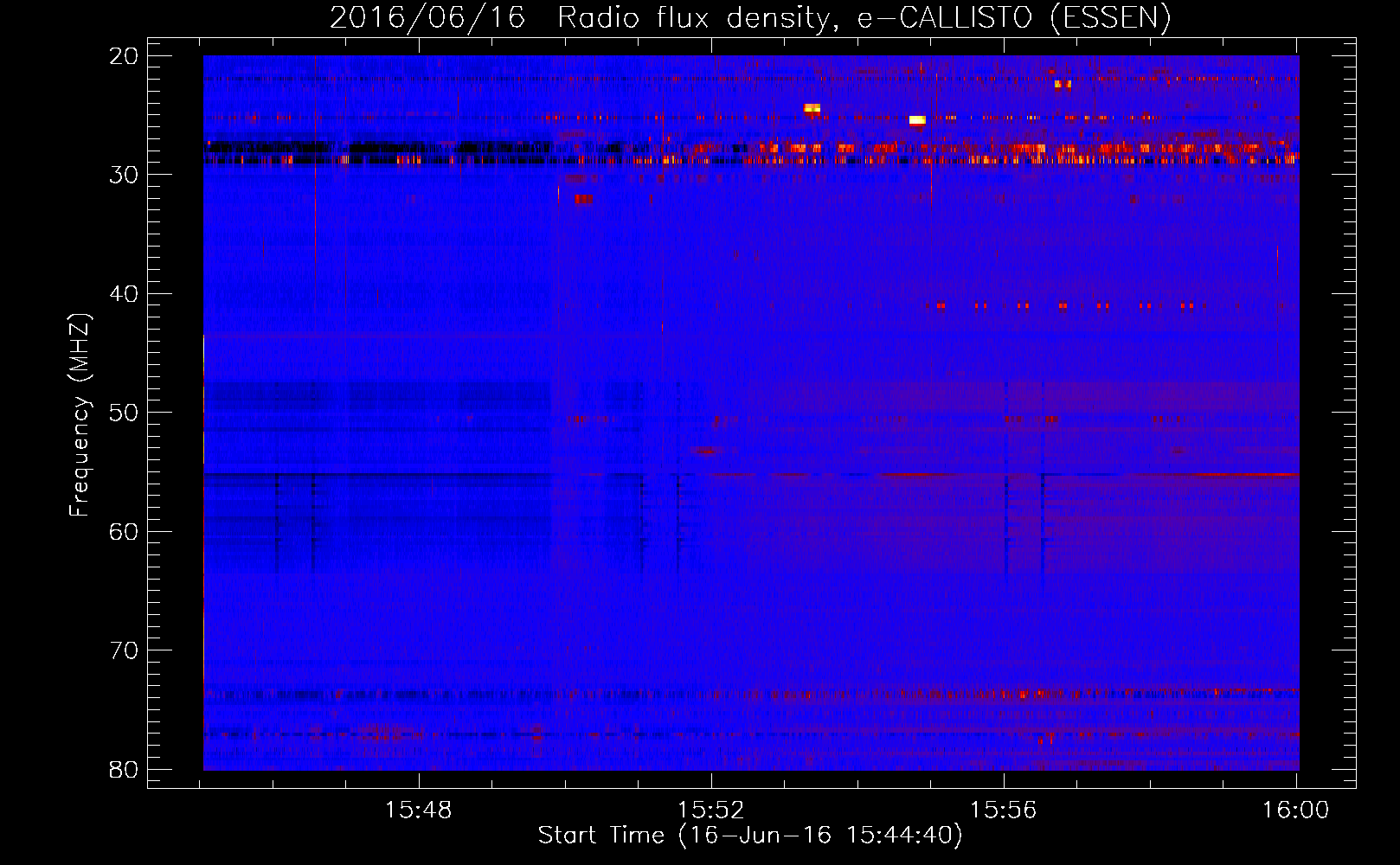Click the 15:48 time tick label
Screen dimensions: 1400x865
(x=419, y=810)
